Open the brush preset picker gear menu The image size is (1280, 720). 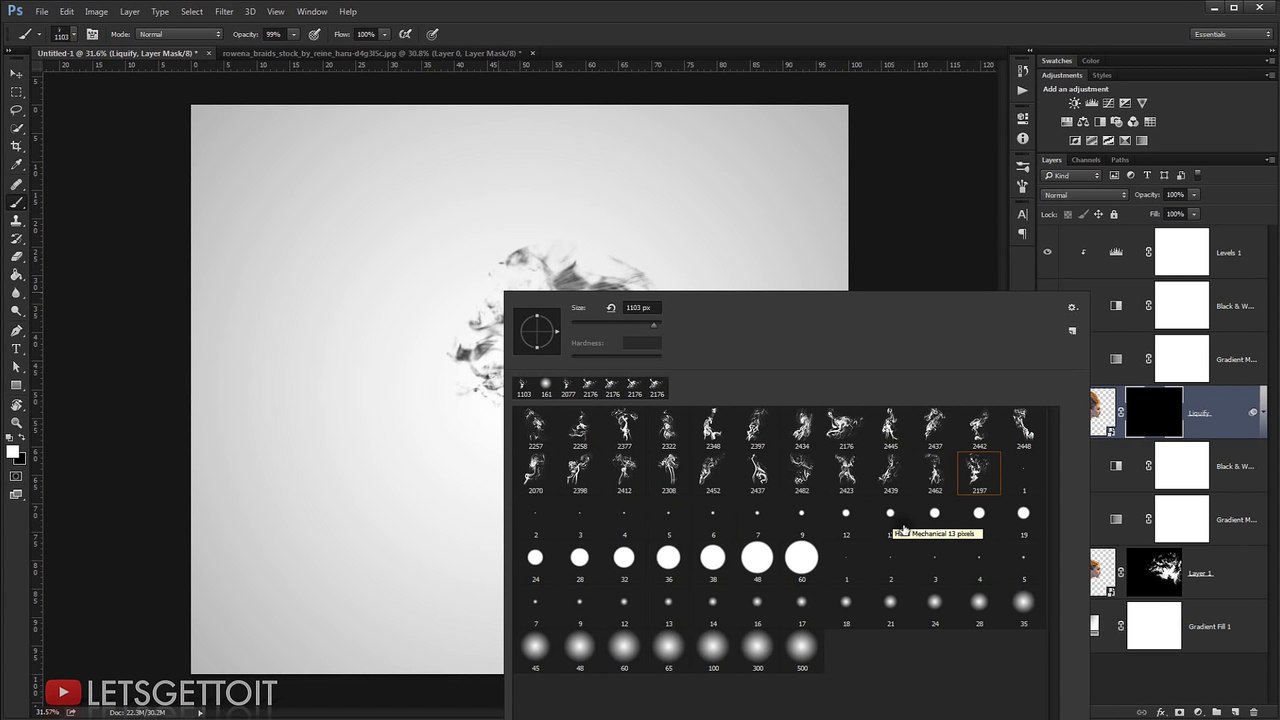coord(1072,308)
